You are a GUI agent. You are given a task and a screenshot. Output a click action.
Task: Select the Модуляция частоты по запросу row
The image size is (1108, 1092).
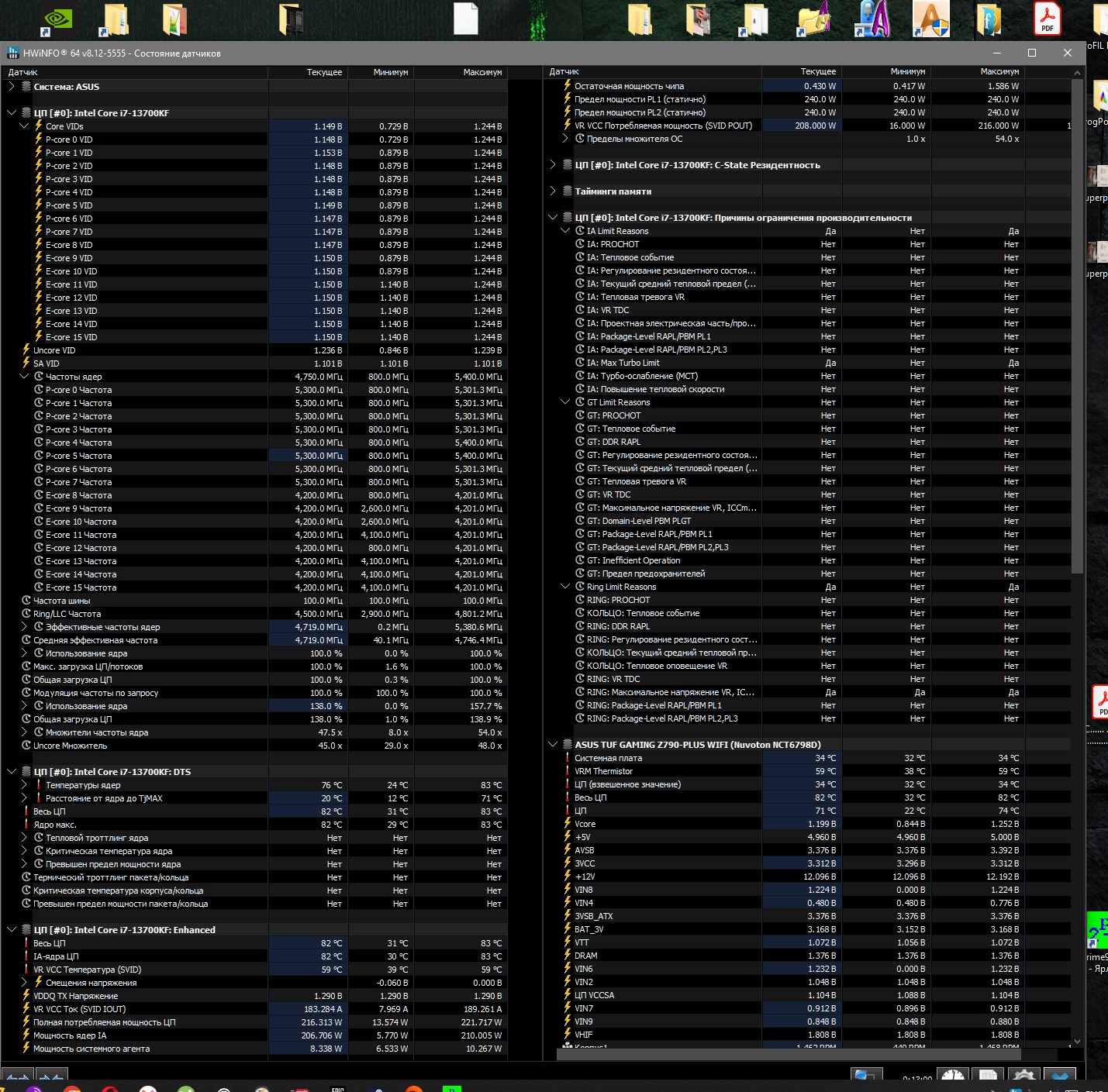pyautogui.click(x=254, y=693)
